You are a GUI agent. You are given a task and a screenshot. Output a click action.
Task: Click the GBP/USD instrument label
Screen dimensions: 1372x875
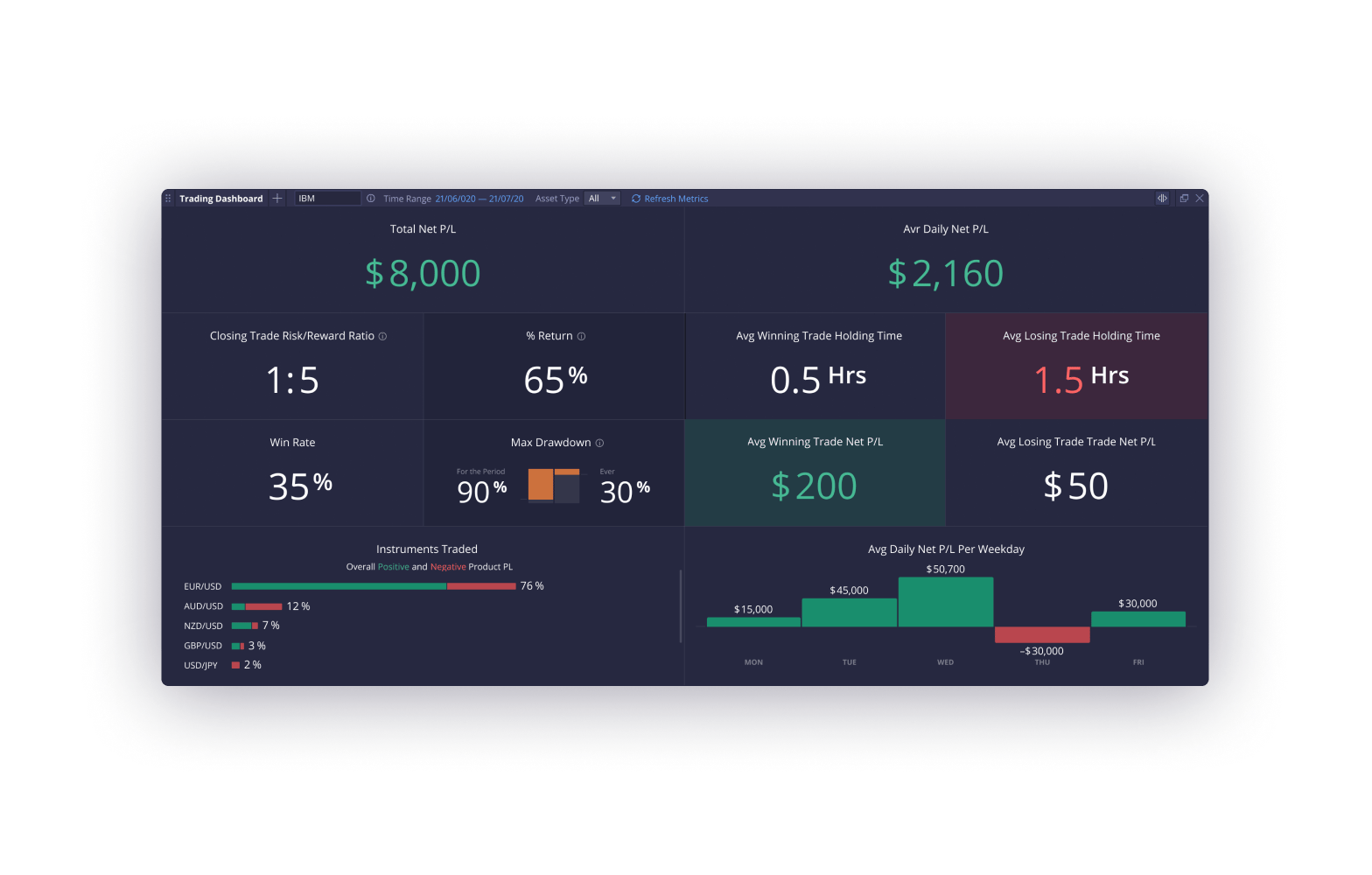point(203,646)
